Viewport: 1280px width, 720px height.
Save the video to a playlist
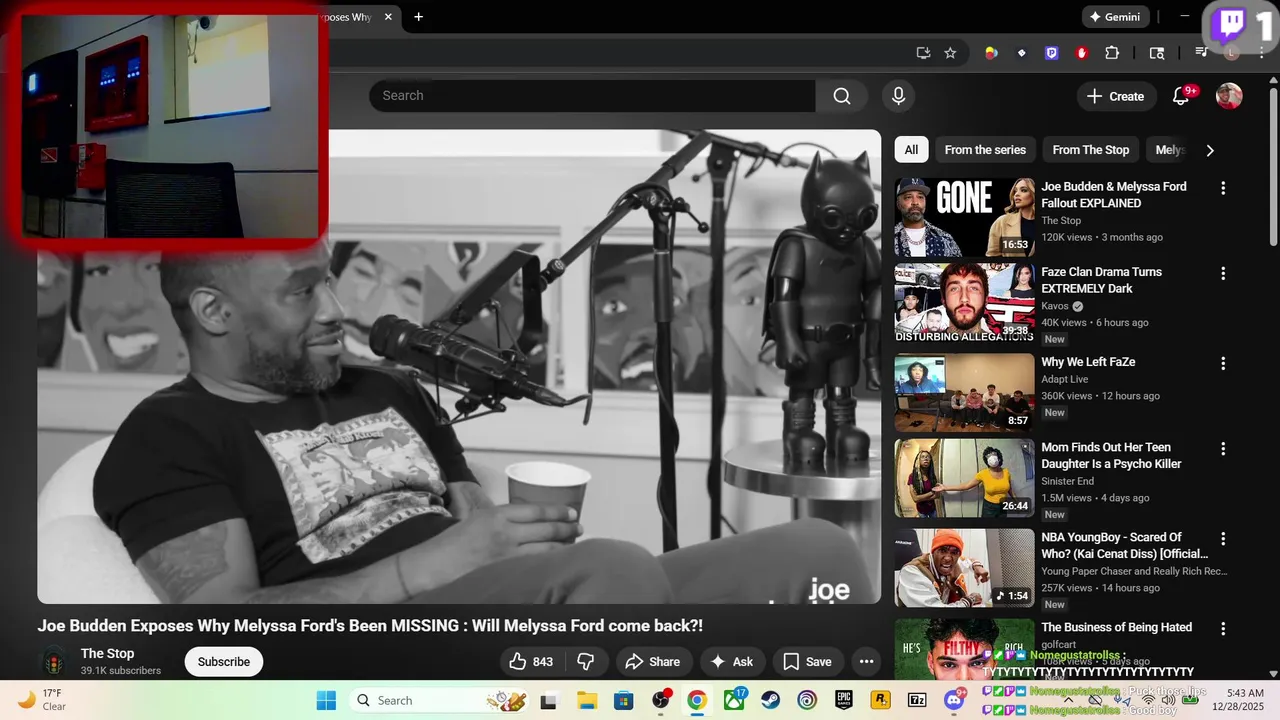(x=807, y=662)
